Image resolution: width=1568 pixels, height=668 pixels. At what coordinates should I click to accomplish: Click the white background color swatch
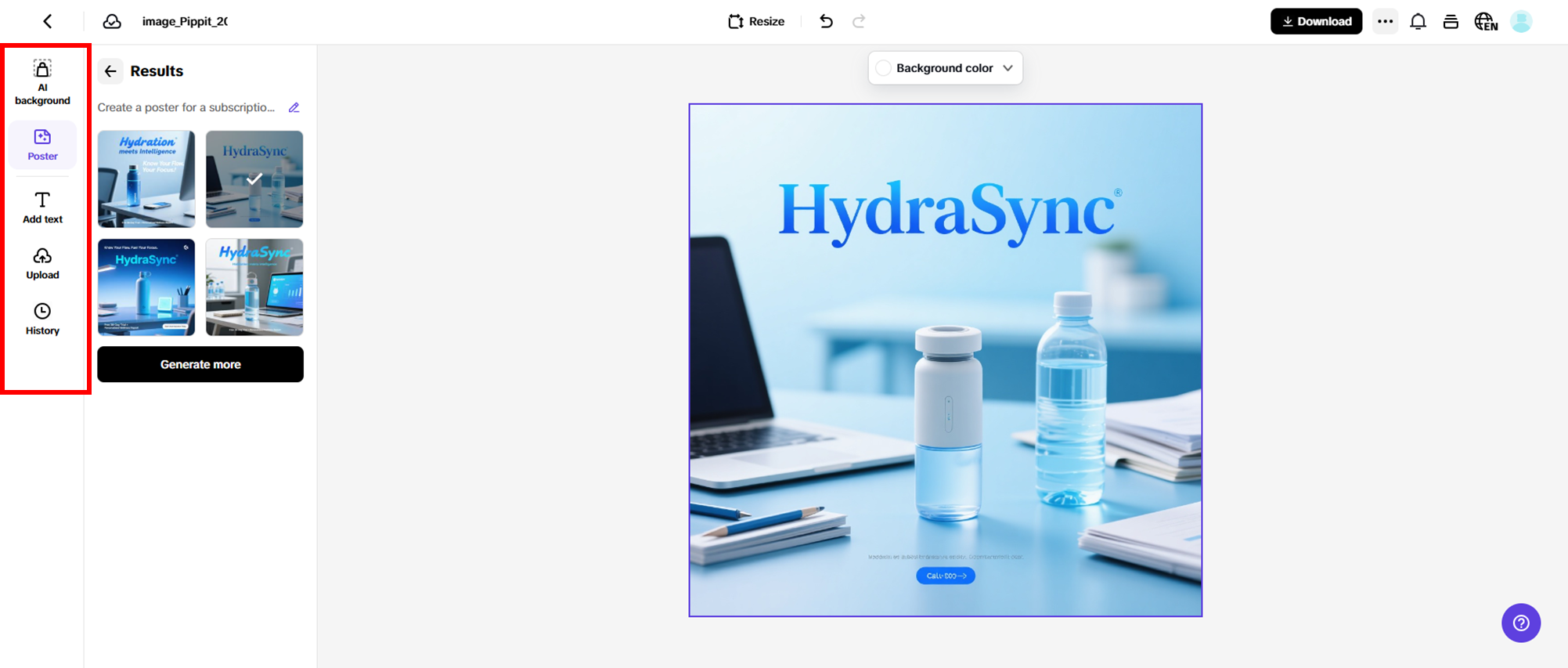pyautogui.click(x=884, y=68)
